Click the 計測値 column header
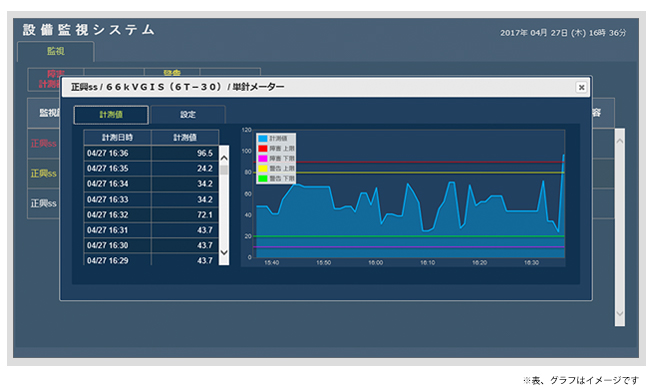Viewport: 653px width, 390px height. click(185, 138)
